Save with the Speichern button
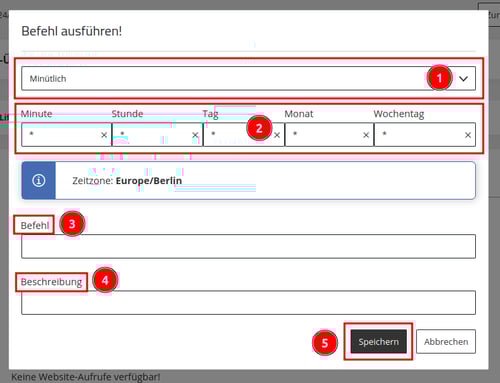 coord(379,341)
